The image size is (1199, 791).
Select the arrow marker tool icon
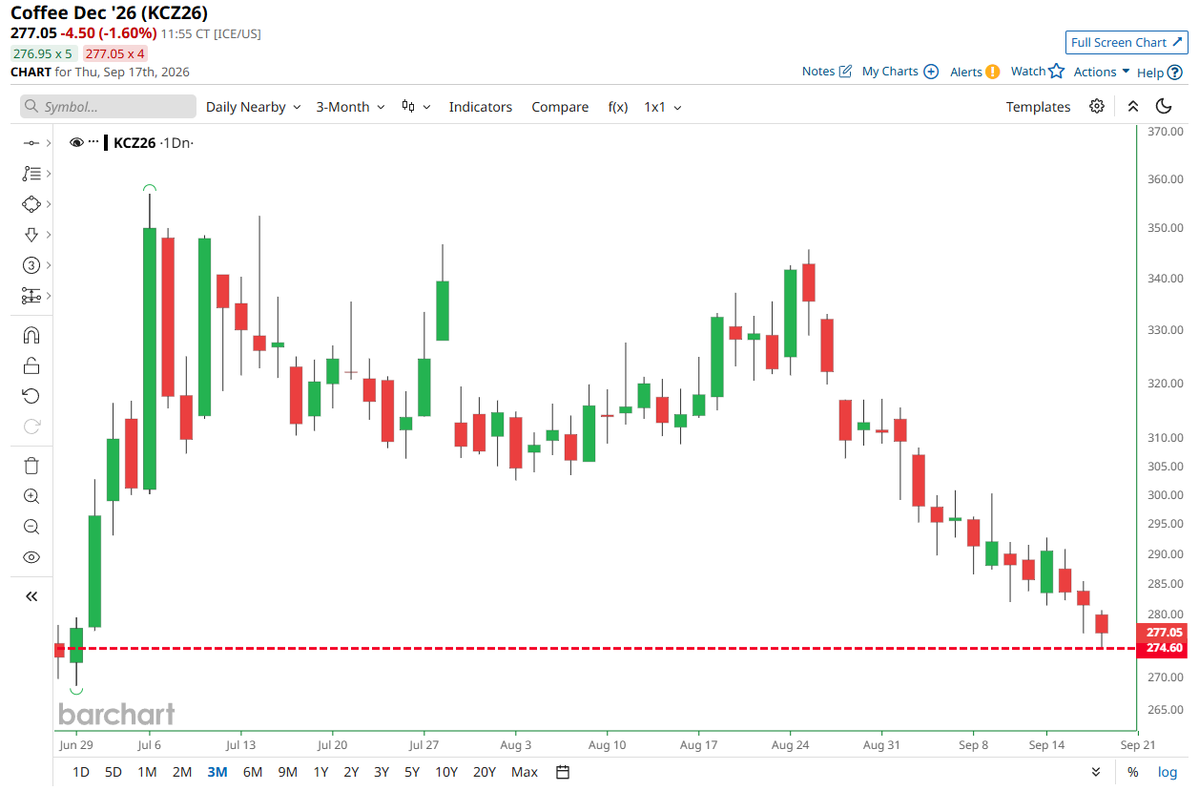click(31, 235)
